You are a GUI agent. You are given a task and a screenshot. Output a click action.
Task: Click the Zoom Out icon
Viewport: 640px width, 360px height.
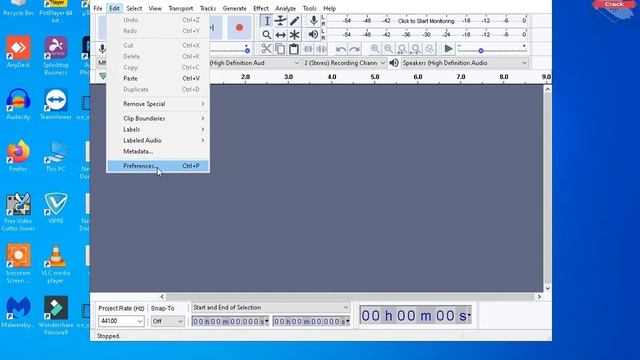(388, 49)
